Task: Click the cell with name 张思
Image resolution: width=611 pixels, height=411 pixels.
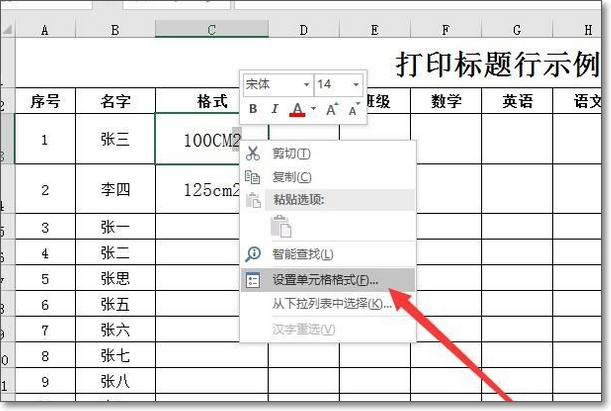Action: 115,278
